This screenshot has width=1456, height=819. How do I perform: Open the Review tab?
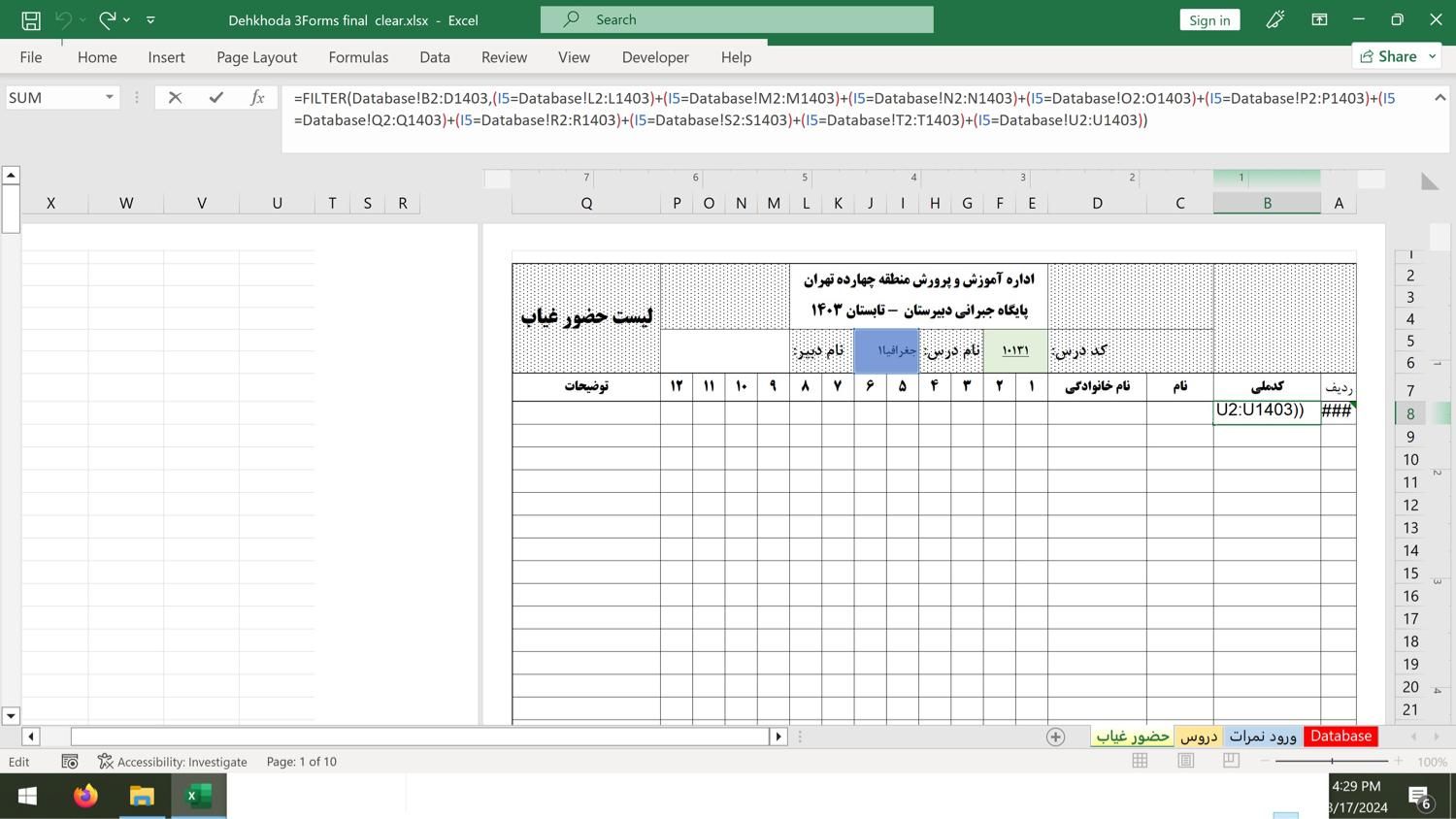[x=504, y=57]
